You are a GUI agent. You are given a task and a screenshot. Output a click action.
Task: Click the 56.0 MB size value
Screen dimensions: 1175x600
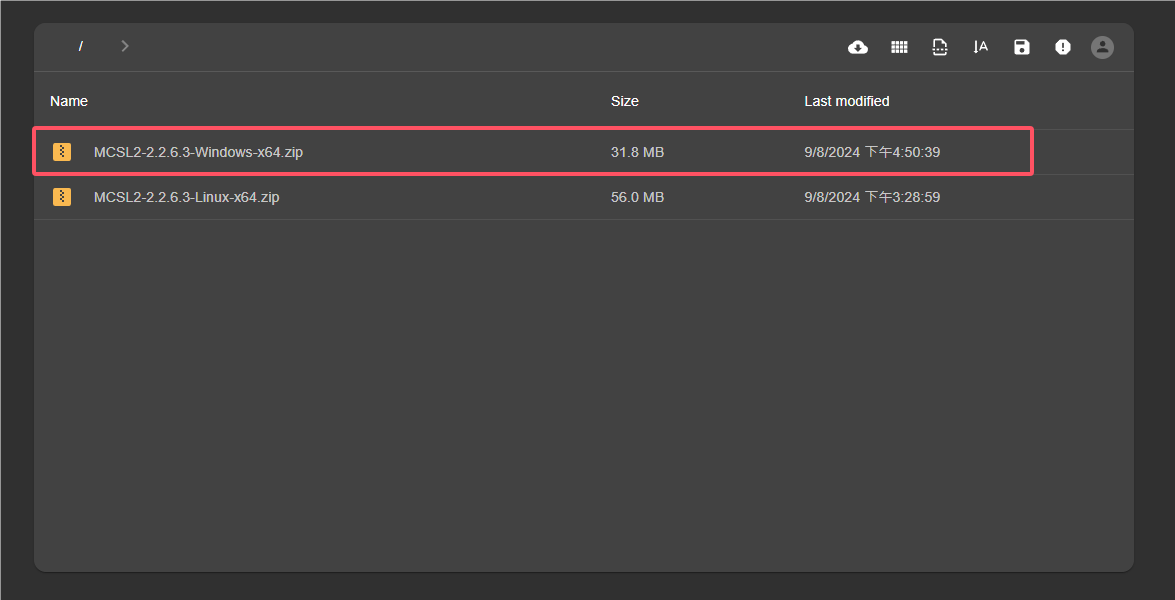click(638, 197)
